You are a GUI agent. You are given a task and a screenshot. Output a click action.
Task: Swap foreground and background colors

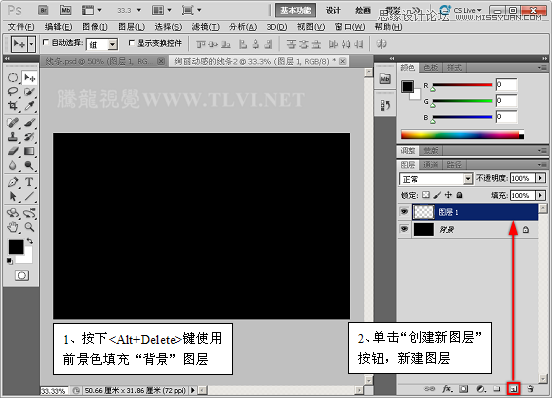point(30,241)
